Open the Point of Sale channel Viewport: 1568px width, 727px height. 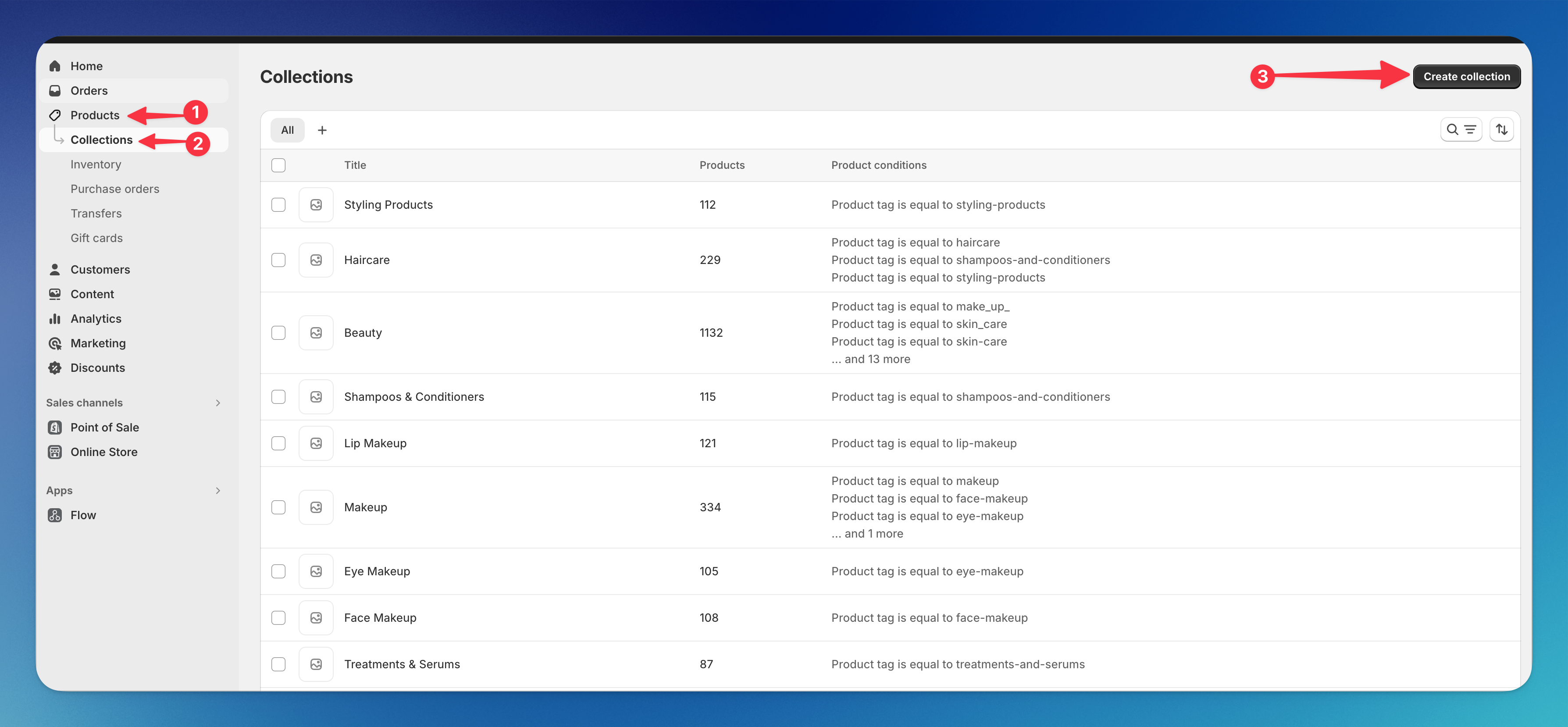(104, 428)
